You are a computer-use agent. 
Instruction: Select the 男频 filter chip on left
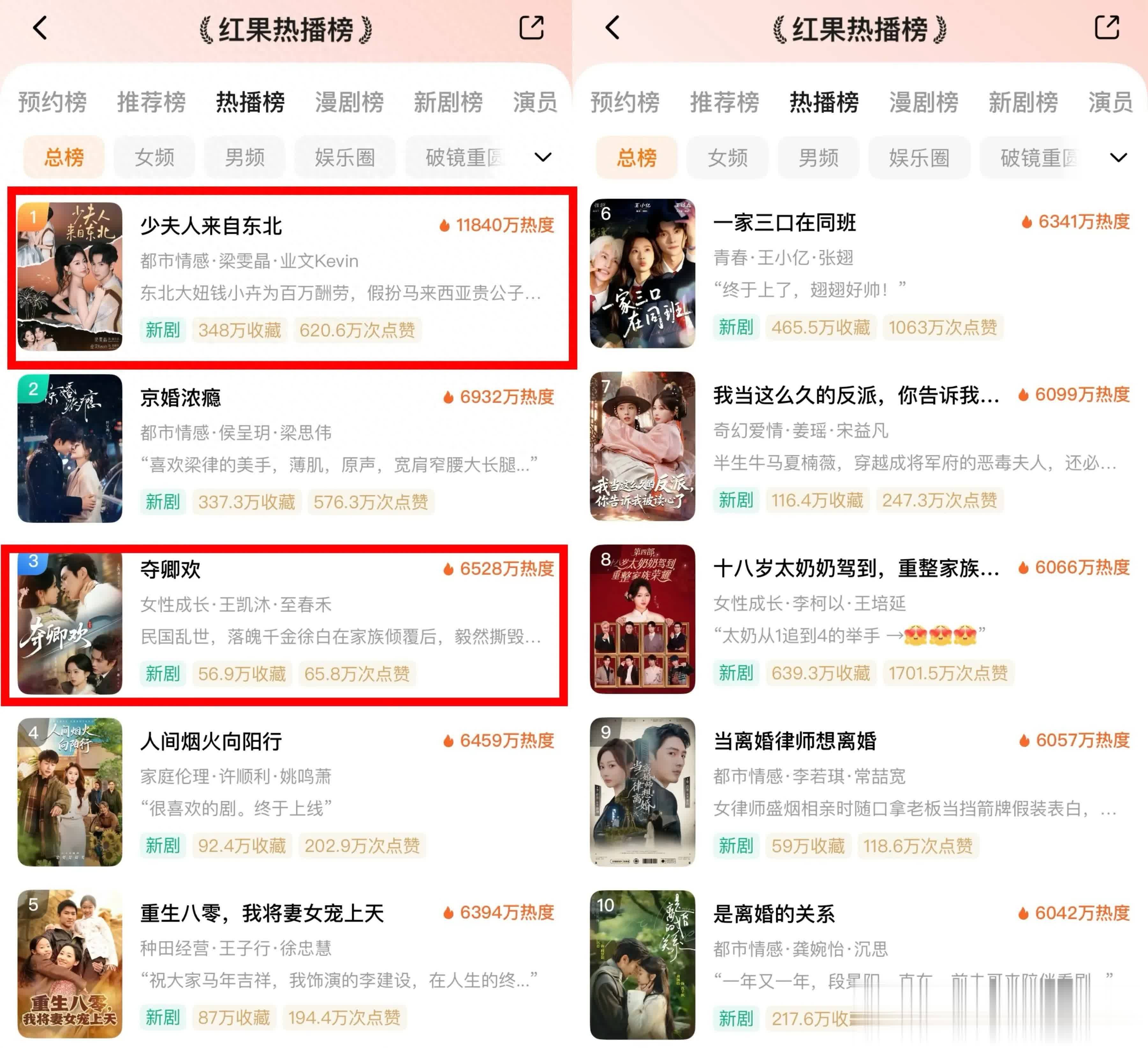click(x=245, y=157)
